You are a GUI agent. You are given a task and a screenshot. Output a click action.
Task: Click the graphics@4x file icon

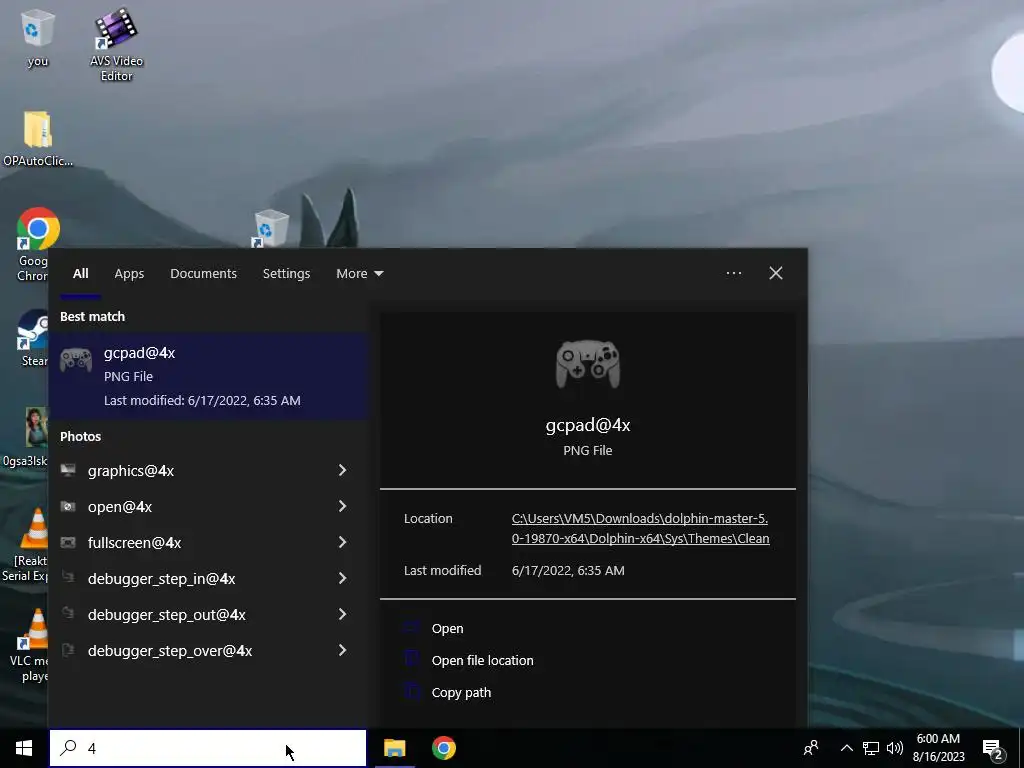coord(68,470)
